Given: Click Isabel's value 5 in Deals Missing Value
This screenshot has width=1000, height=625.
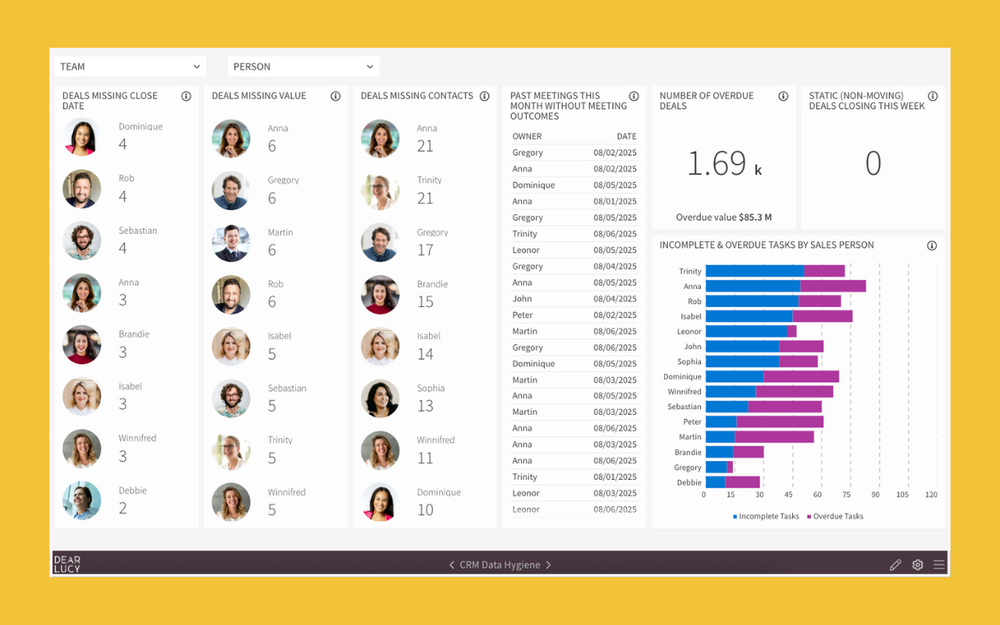Looking at the screenshot, I should pos(272,355).
